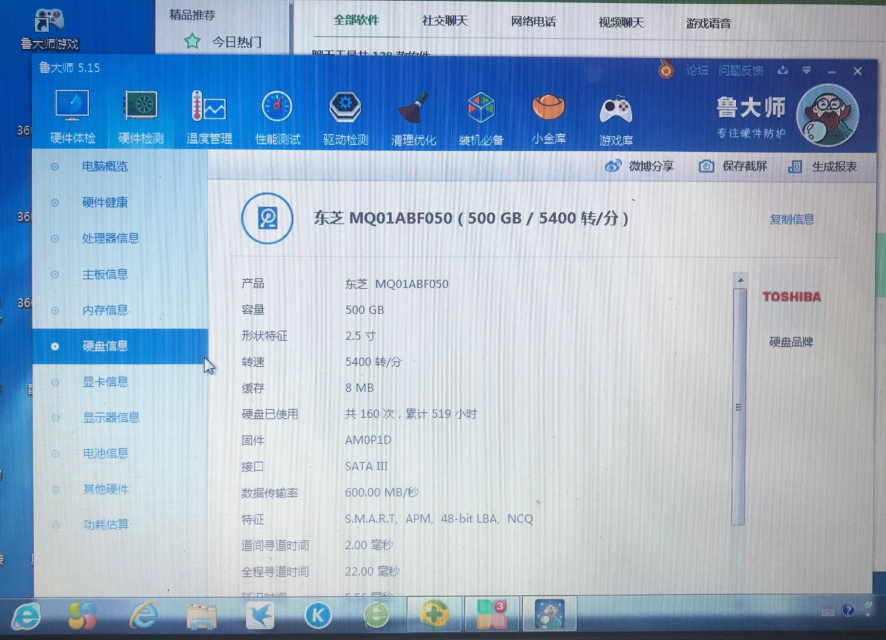
Task: Click the details list scrollbar thumb
Action: 739,407
